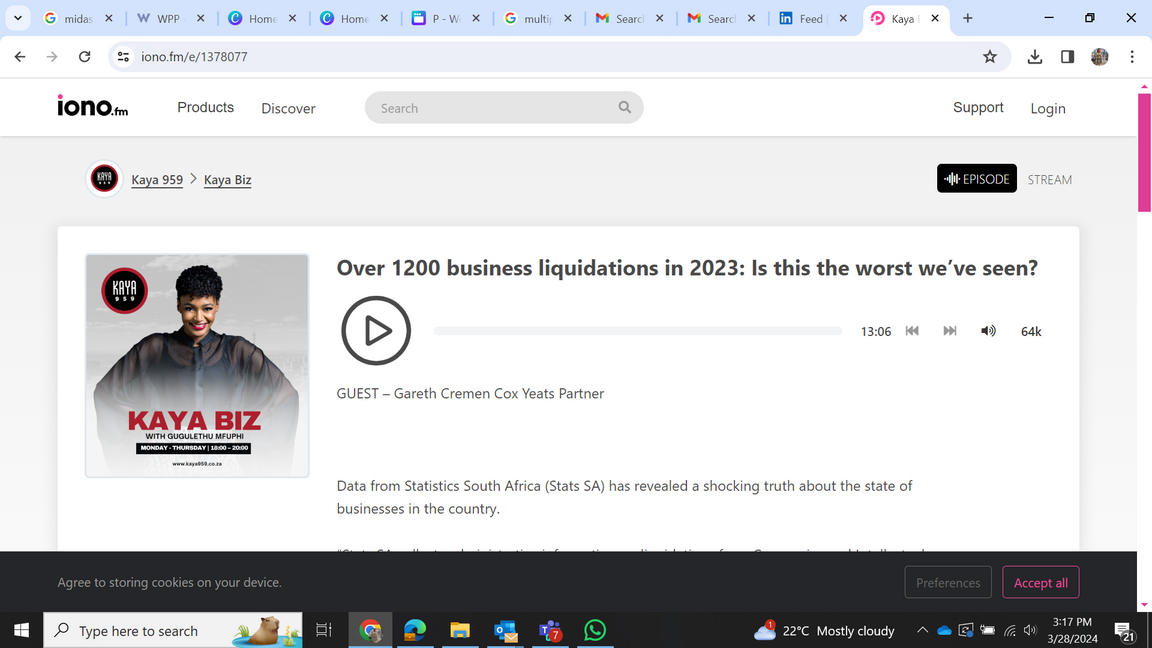Viewport: 1152px width, 648px height.
Task: Click the Kaya 959 round logo
Action: [x=104, y=179]
